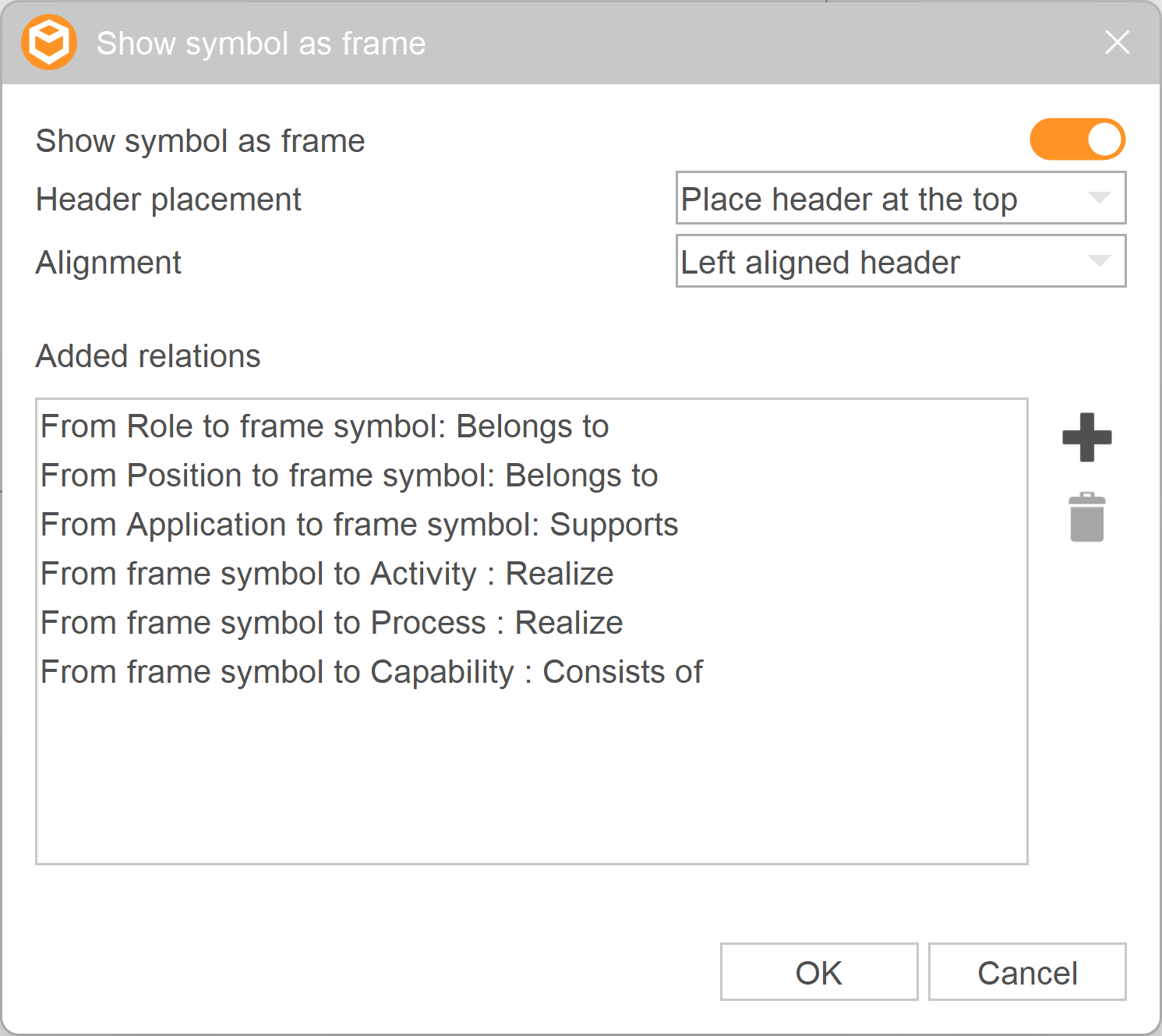Click the delete icon below the add button
This screenshot has height=1036, width=1162.
[x=1087, y=517]
